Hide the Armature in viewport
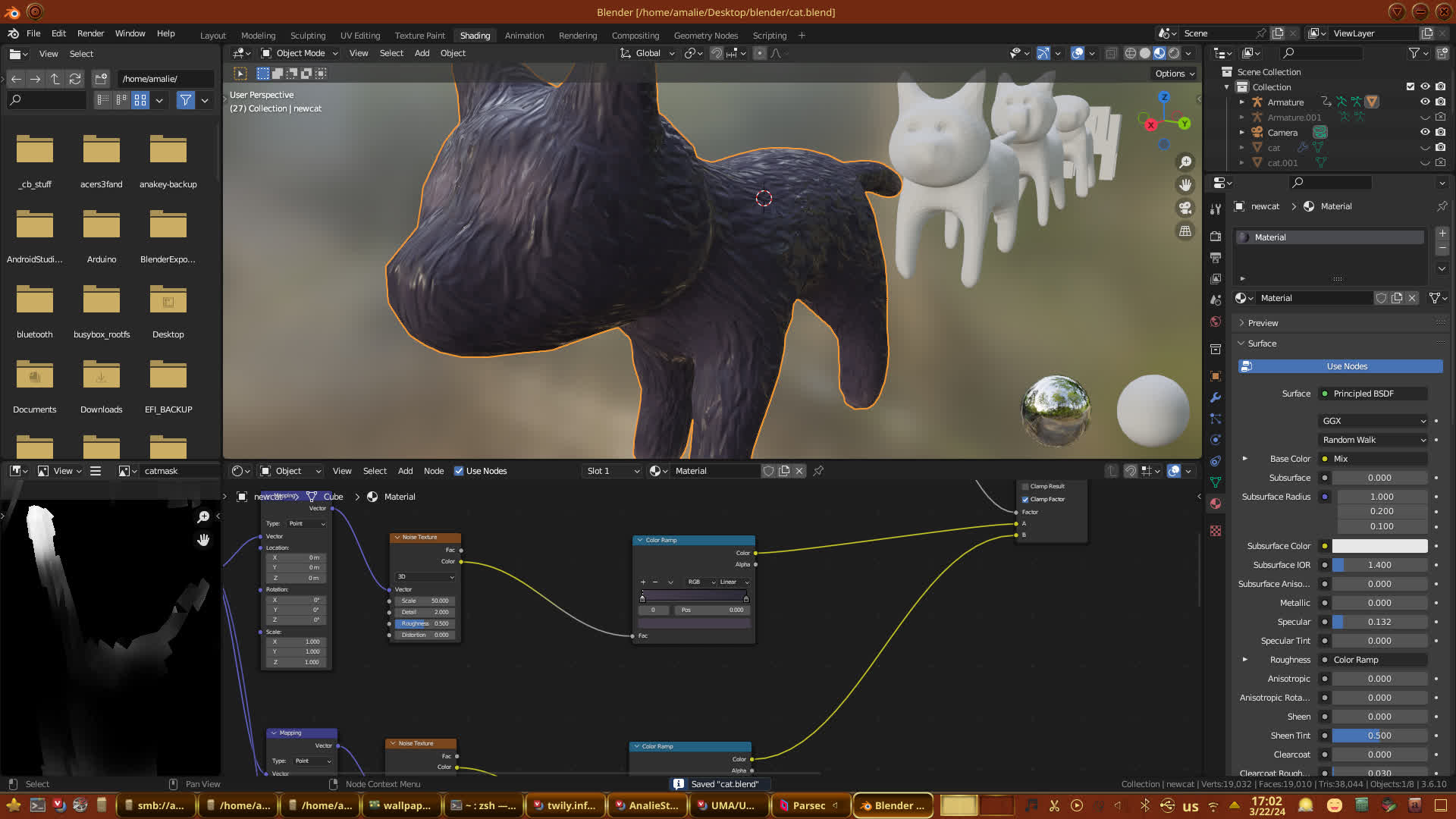Screen dimensions: 1456x819 coord(1425,102)
